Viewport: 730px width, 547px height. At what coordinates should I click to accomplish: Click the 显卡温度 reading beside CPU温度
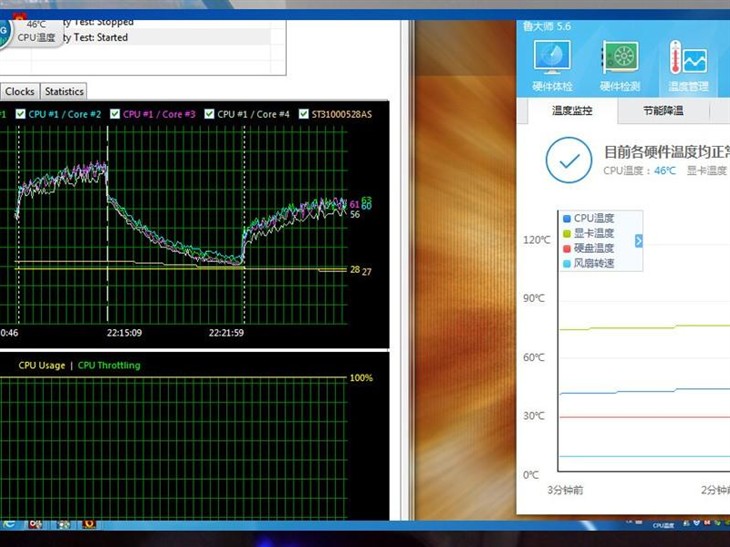[x=708, y=171]
